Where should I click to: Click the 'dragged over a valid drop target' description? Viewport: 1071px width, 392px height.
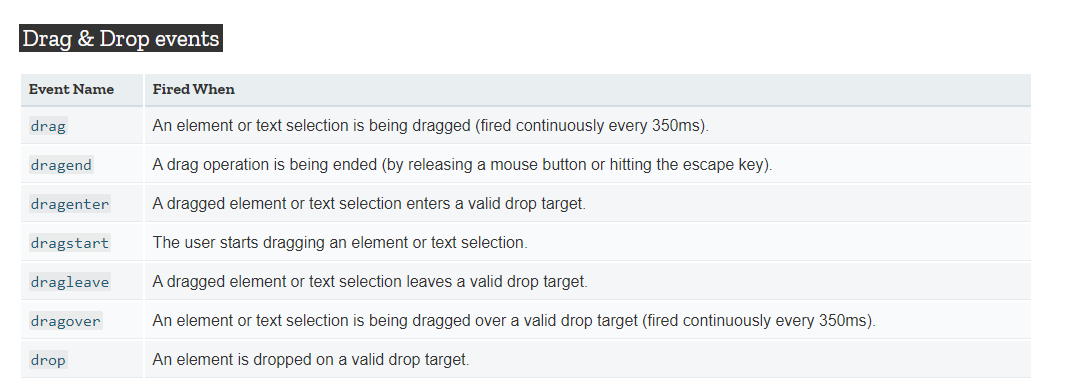(x=514, y=321)
